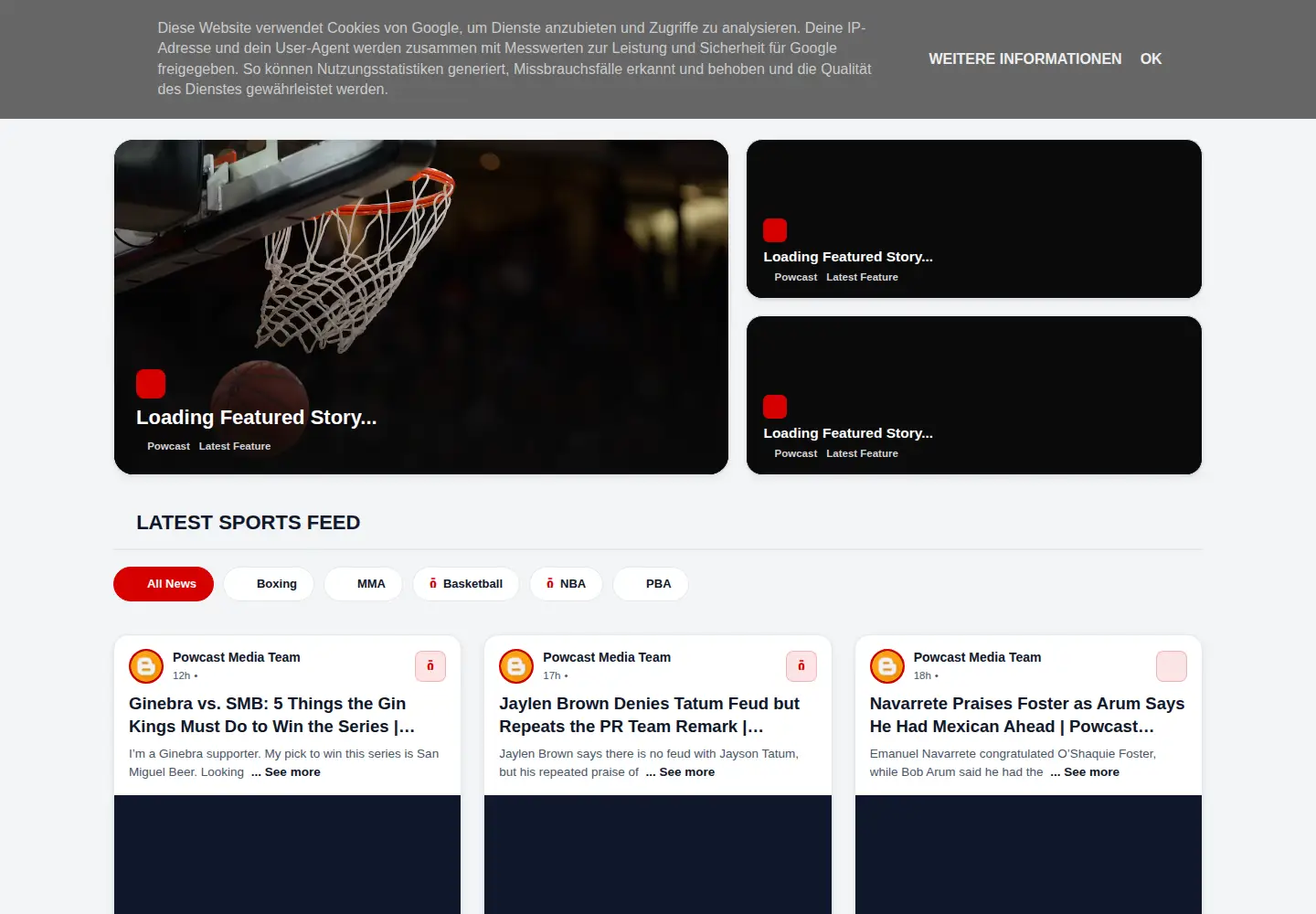The image size is (1316, 914).
Task: Click the dark image below the Ginebra post
Action: point(287,855)
